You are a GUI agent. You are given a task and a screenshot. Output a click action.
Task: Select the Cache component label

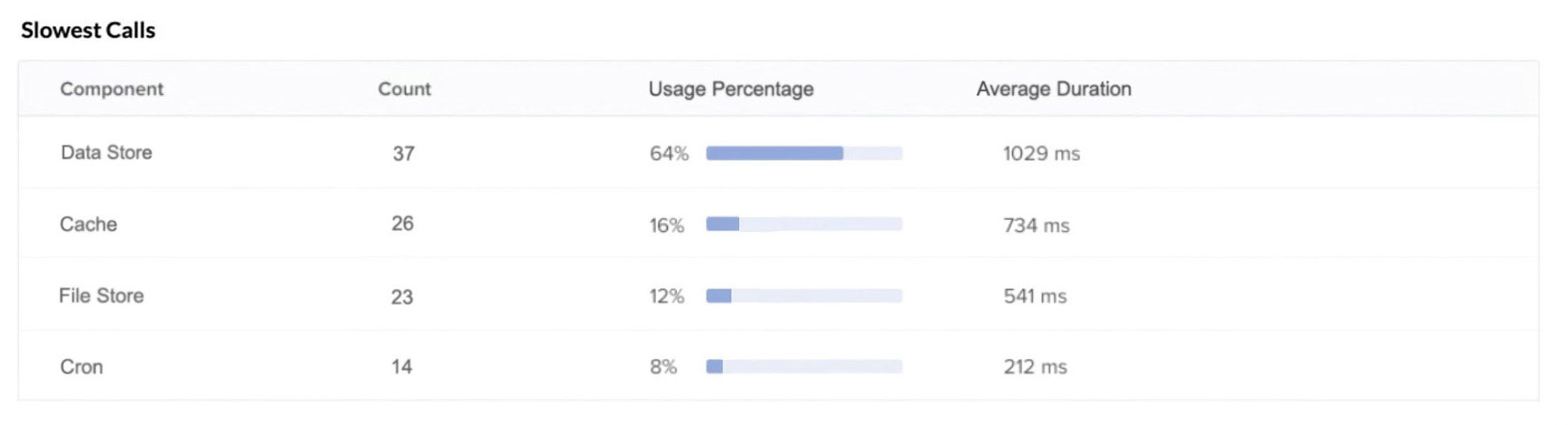tap(88, 224)
